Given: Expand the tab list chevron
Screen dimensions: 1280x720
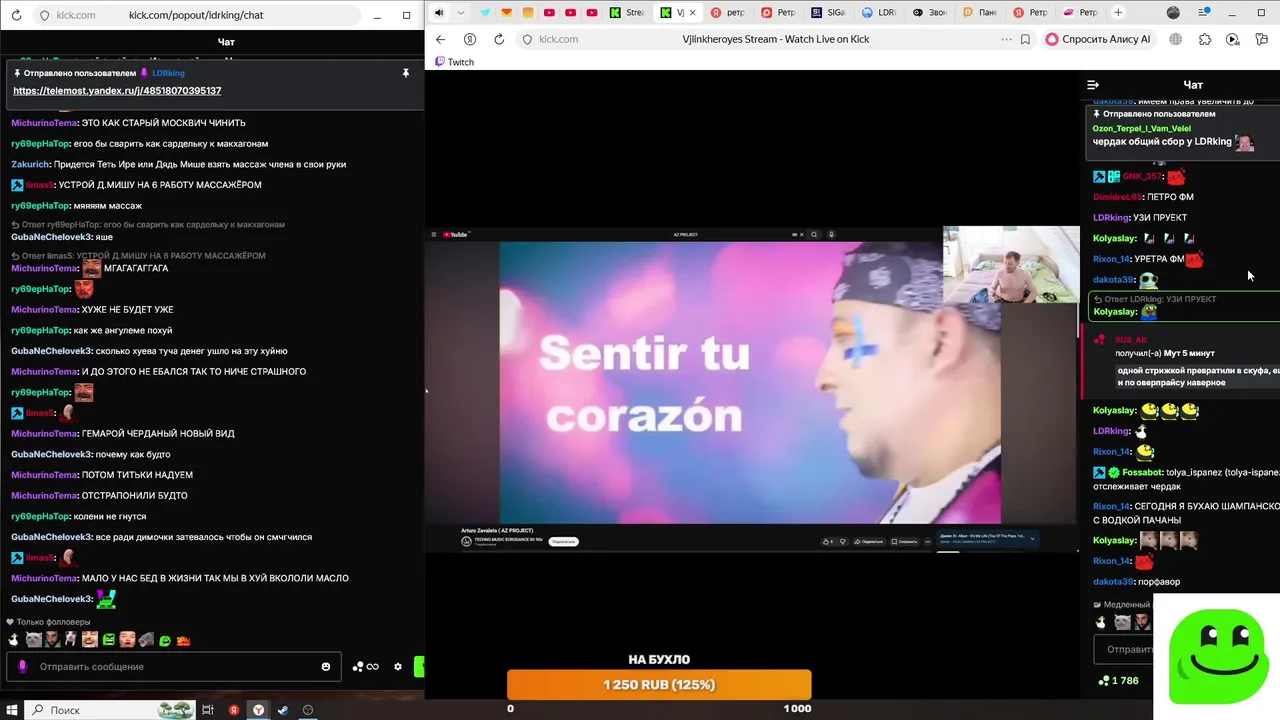Looking at the screenshot, I should pos(461,13).
